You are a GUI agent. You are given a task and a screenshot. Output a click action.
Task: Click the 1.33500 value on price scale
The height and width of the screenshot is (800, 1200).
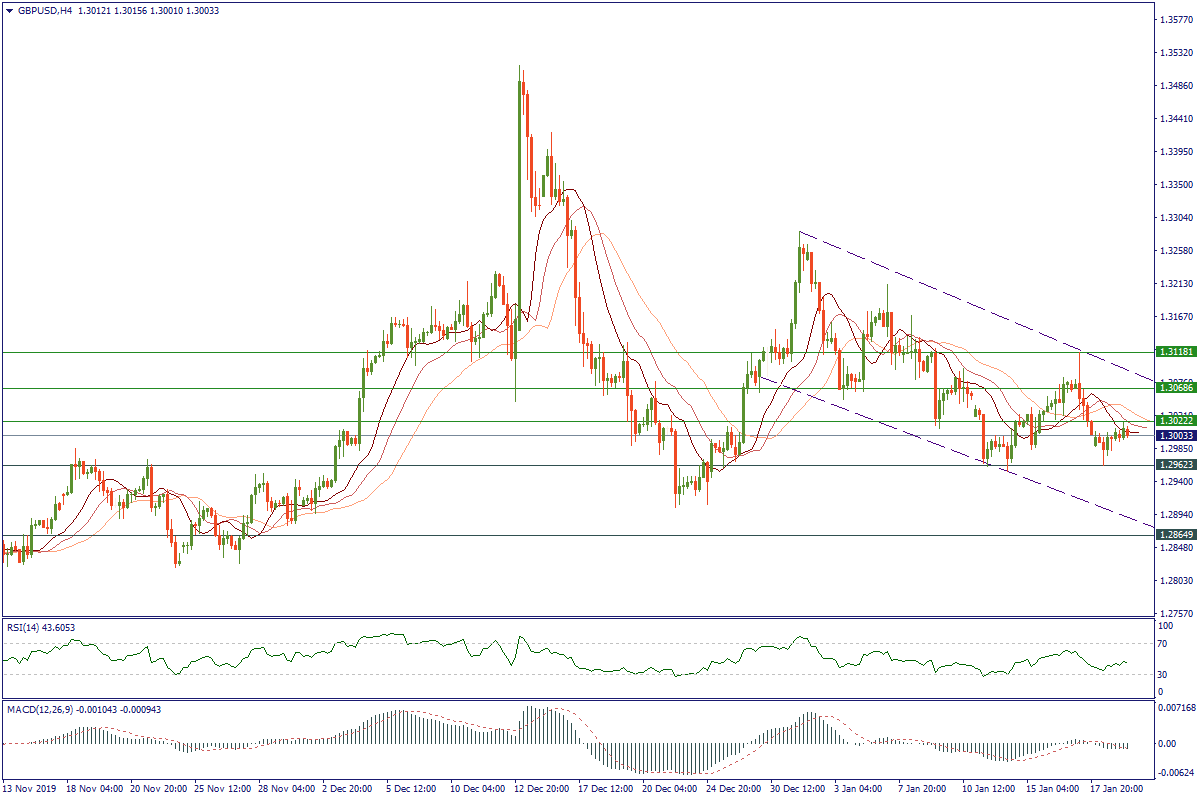[1171, 184]
